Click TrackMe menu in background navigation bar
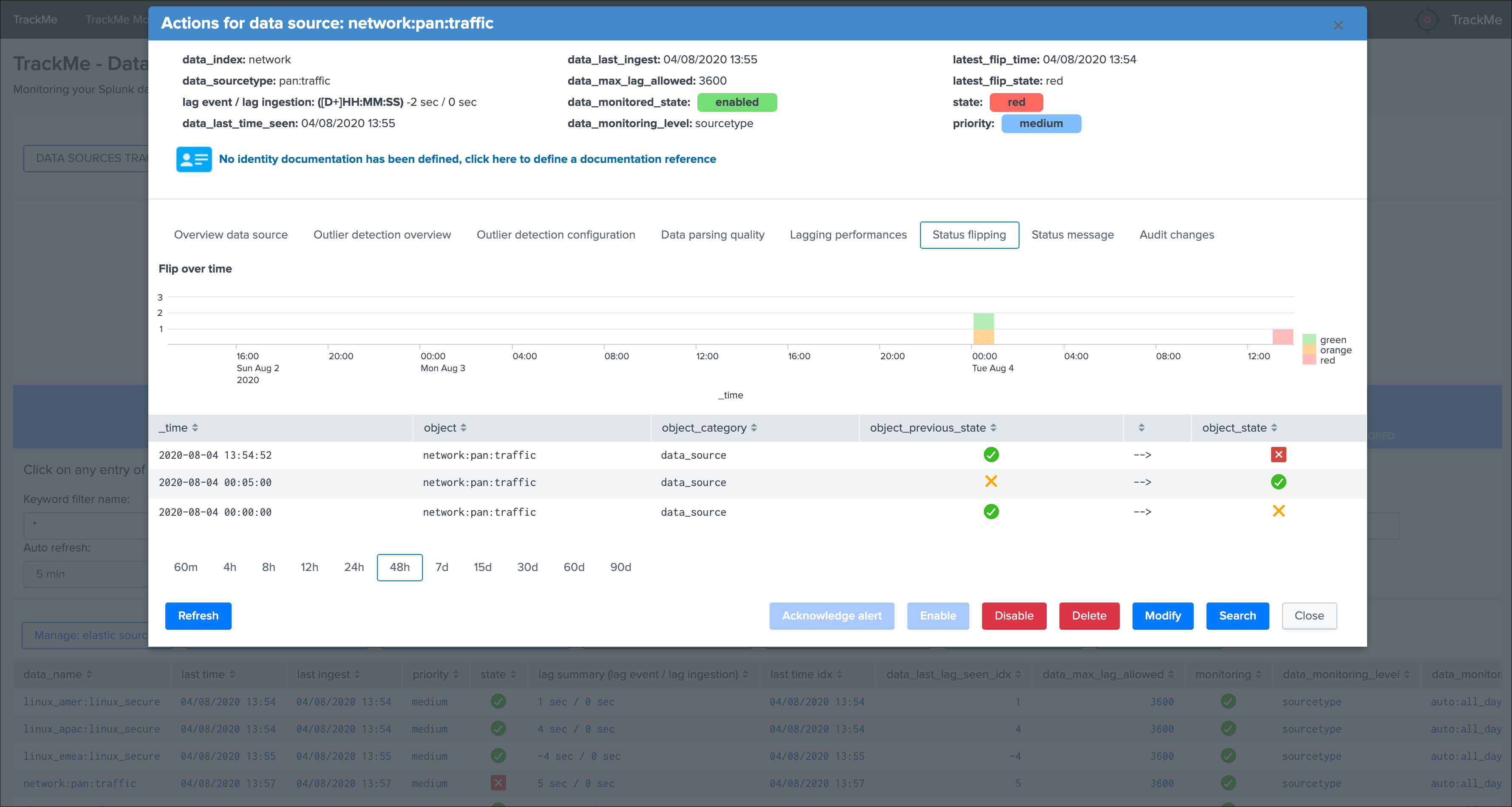Viewport: 1512px width, 807px height. 35,20
